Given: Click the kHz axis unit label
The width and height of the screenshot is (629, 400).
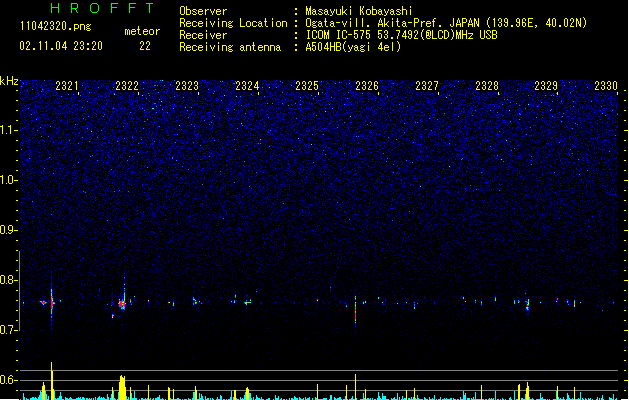Looking at the screenshot, I should pyautogui.click(x=9, y=81).
